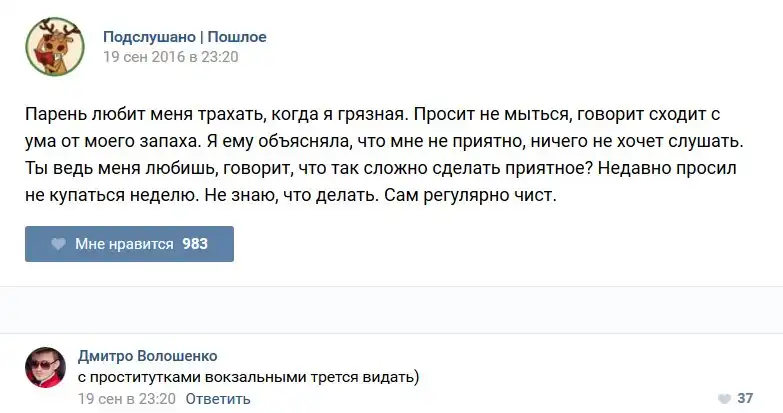Click the comment's 37 likes count
This screenshot has height=413, width=783.
pos(745,398)
